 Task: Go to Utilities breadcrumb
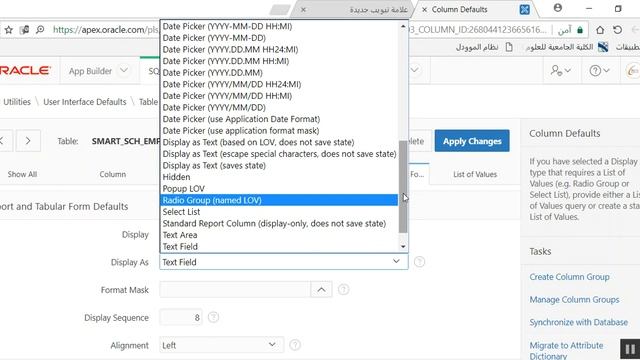17,102
